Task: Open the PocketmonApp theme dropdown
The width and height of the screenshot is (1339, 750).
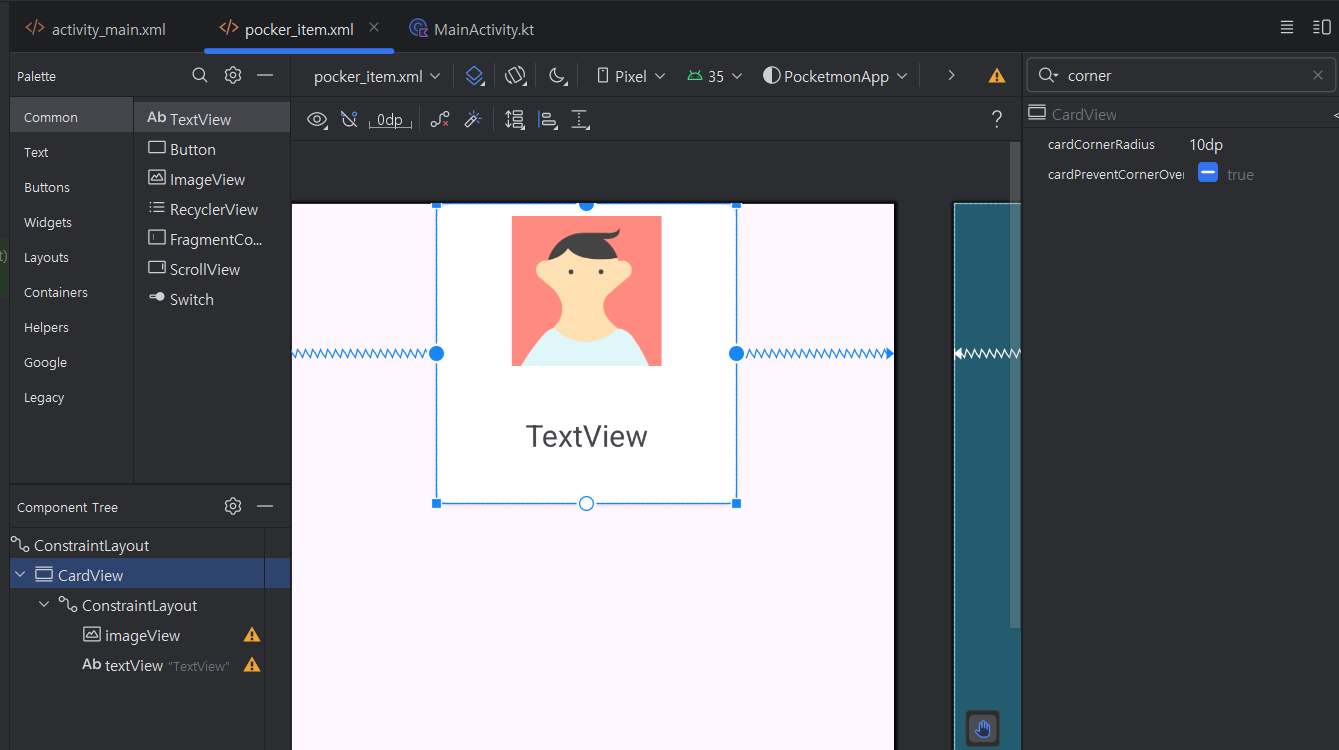Action: coord(836,76)
